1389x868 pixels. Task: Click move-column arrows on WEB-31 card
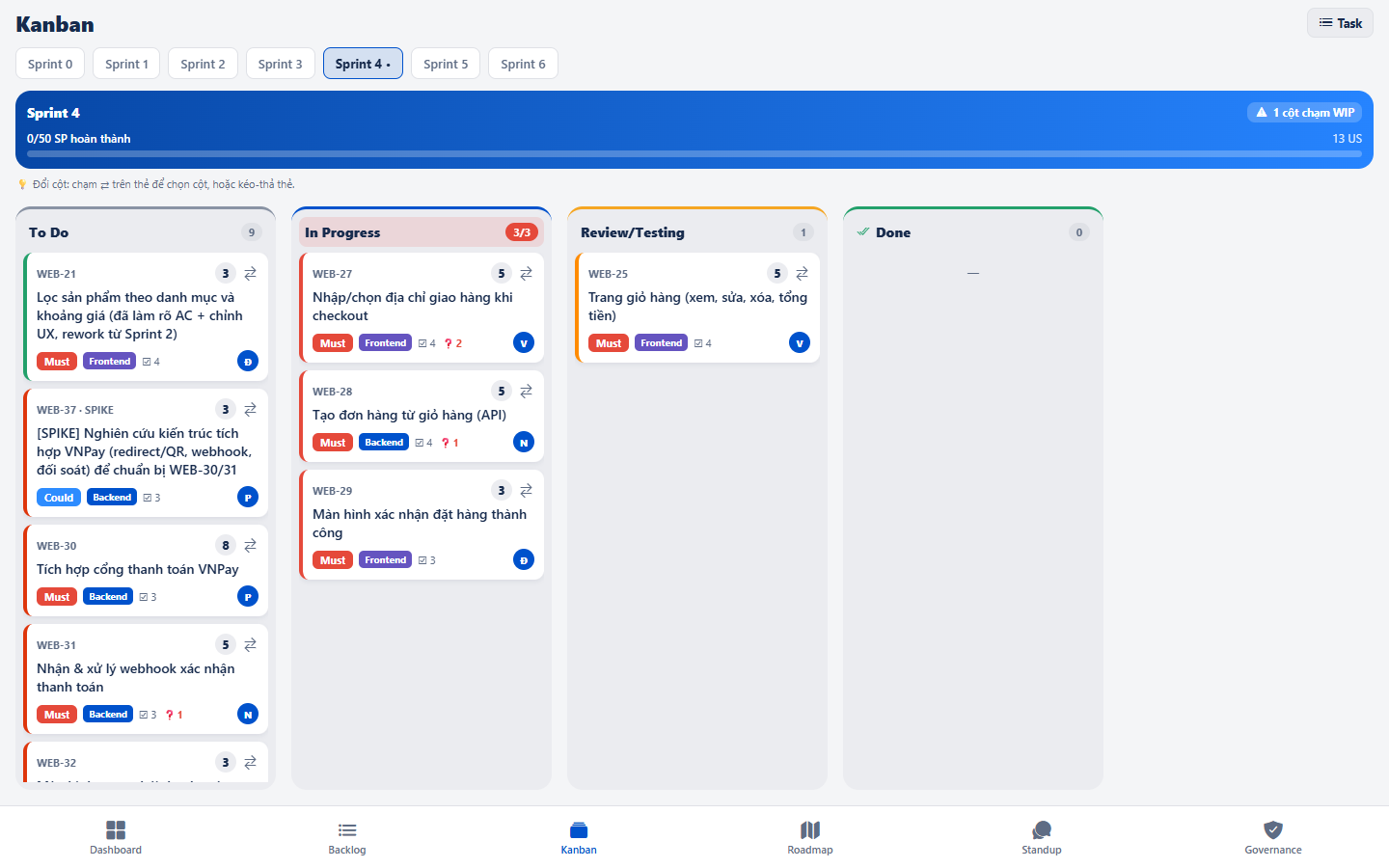coord(250,645)
